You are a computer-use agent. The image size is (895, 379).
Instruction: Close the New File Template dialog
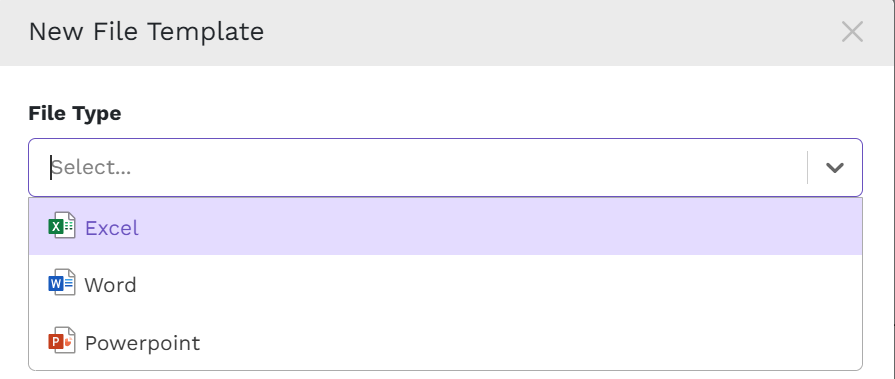[x=852, y=32]
